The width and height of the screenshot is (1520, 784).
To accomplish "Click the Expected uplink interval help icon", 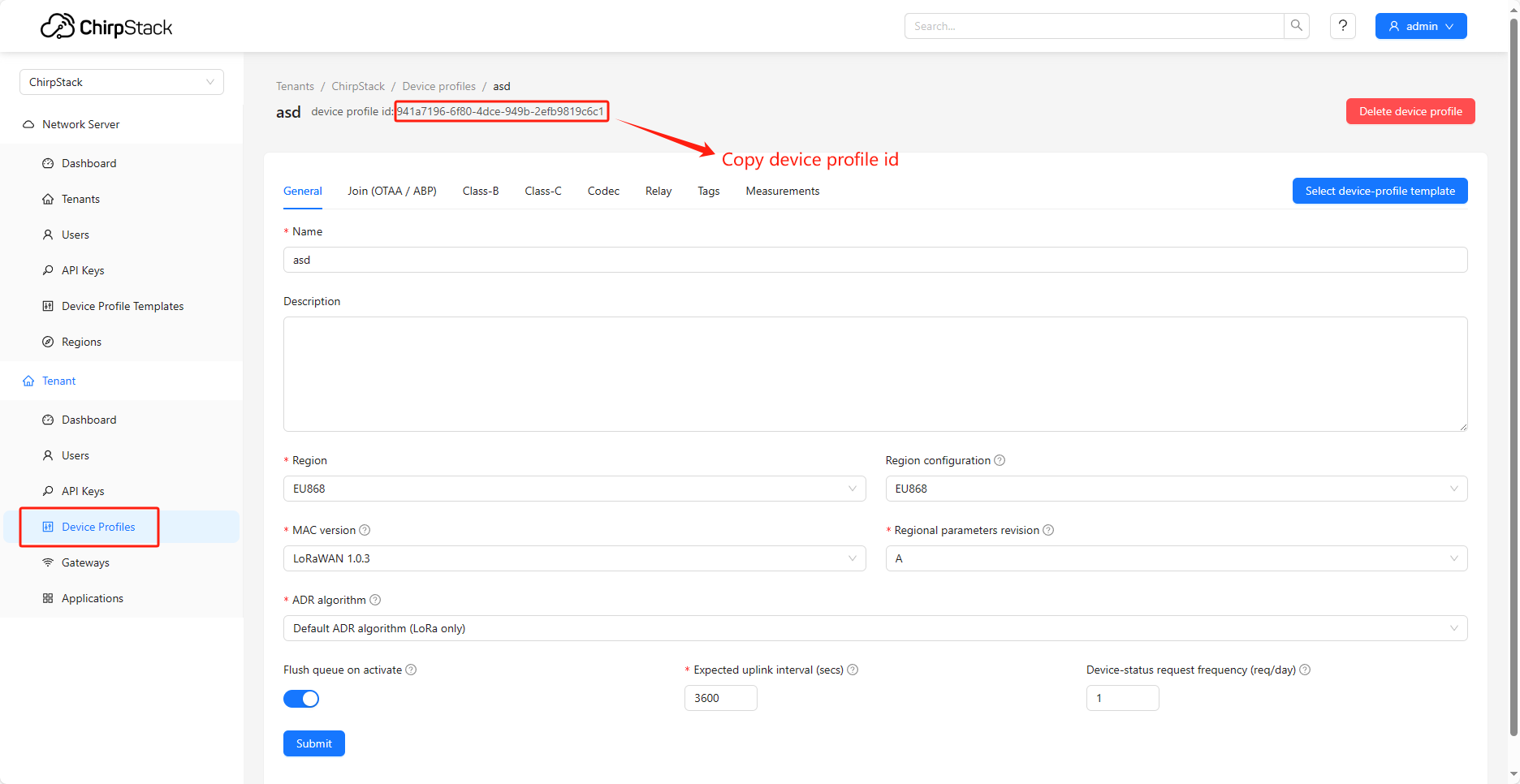I will (x=853, y=670).
